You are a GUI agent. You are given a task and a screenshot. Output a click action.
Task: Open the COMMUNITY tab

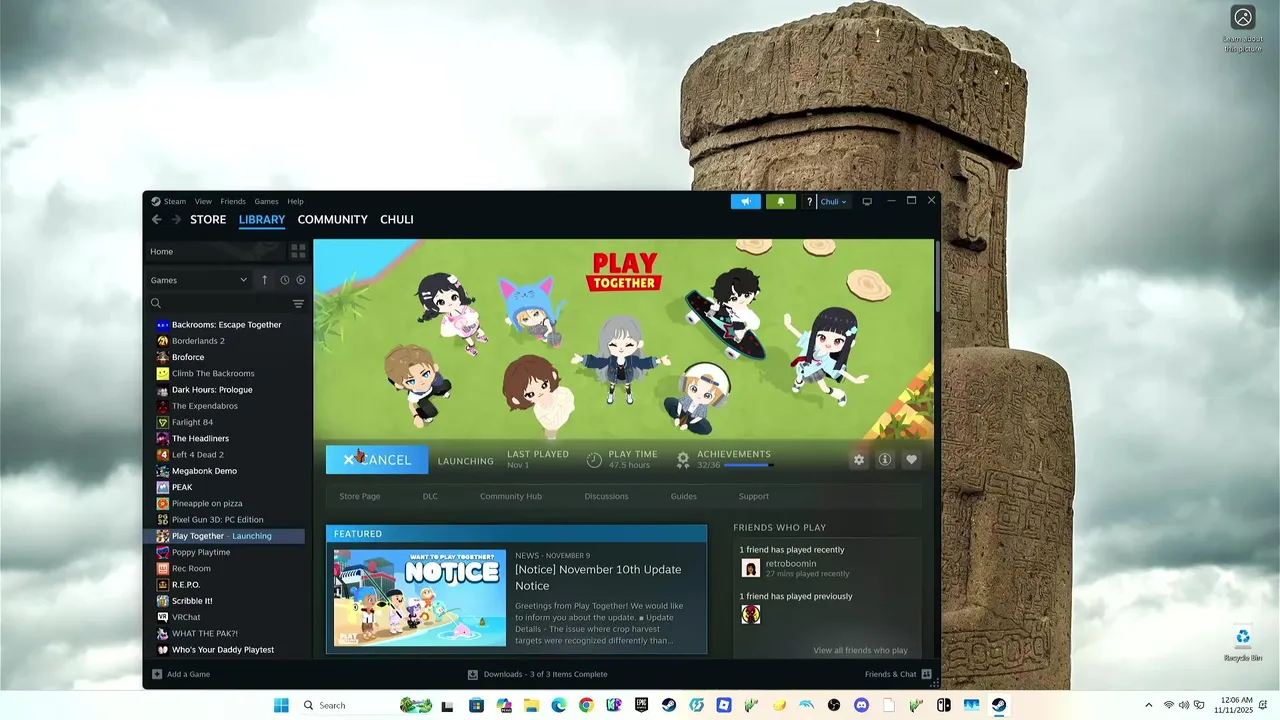[332, 220]
